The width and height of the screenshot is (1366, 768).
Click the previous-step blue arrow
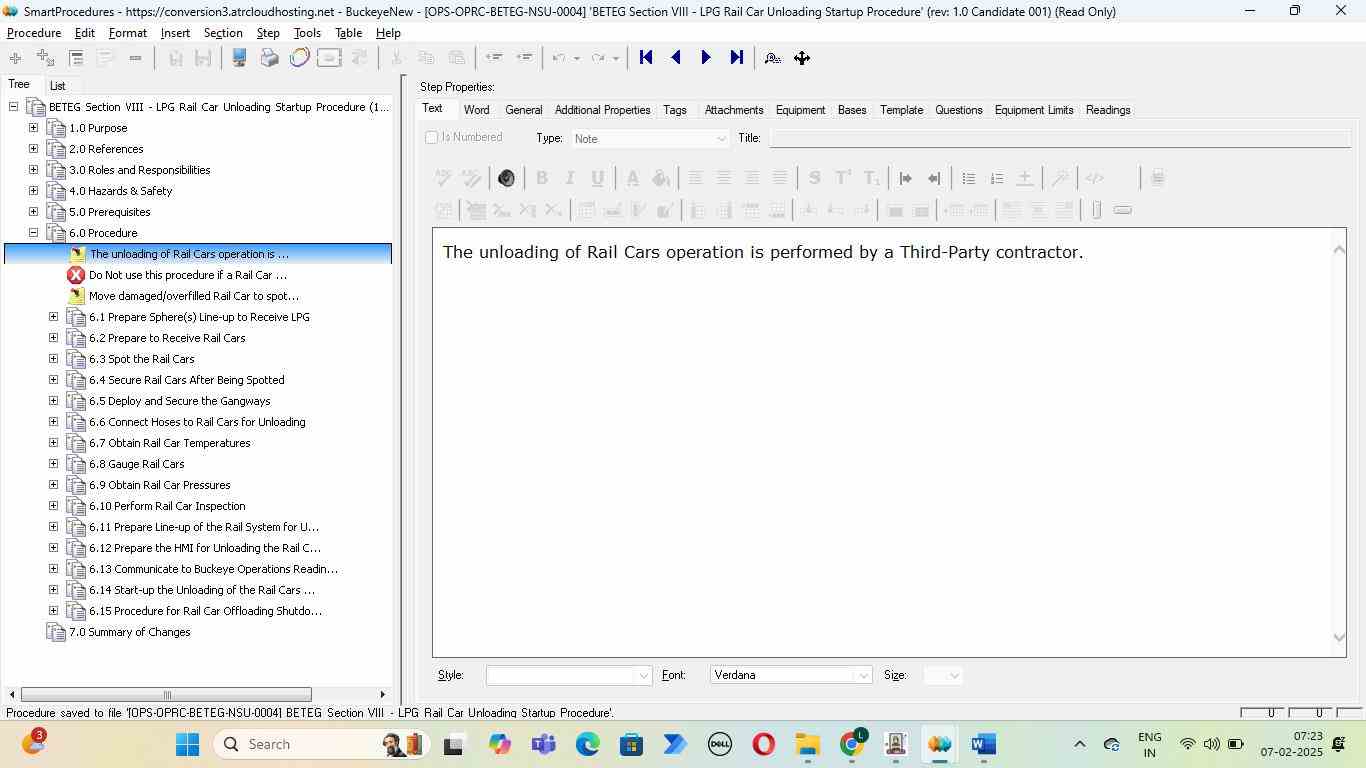point(676,58)
